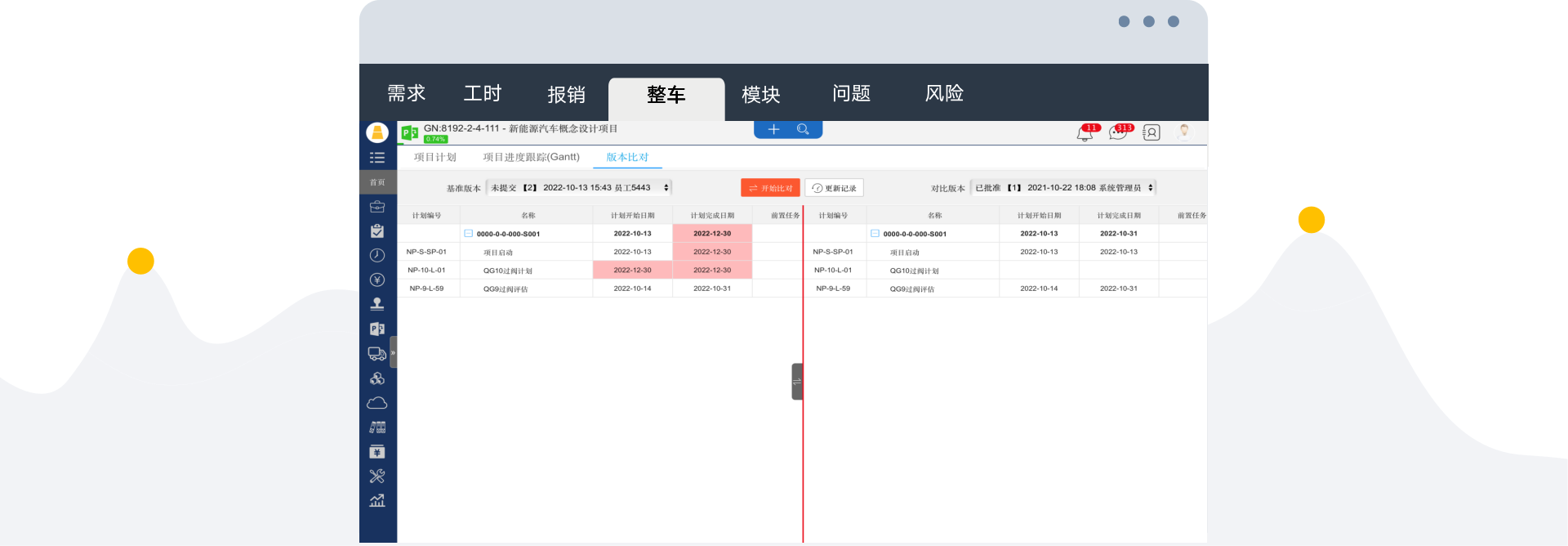Select left NP-9-L-59 cell
This screenshot has width=1568, height=546.
pos(427,289)
